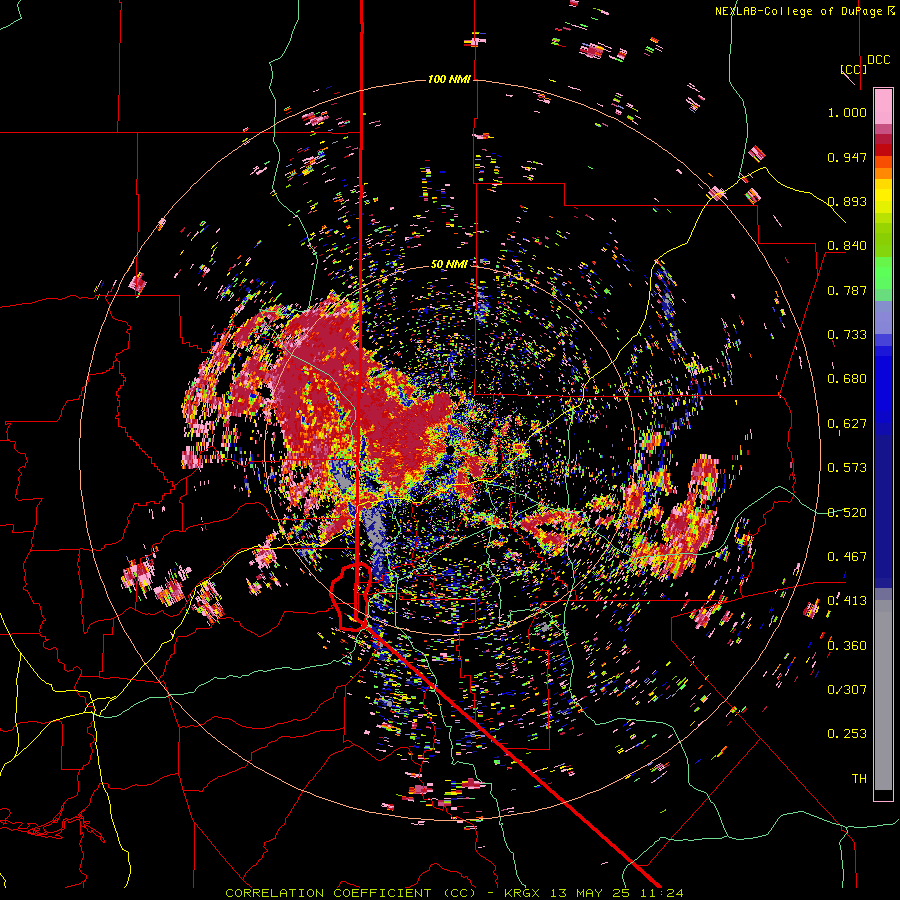Click the pink top segment of the color bar
900x900 pixels.
[x=883, y=106]
